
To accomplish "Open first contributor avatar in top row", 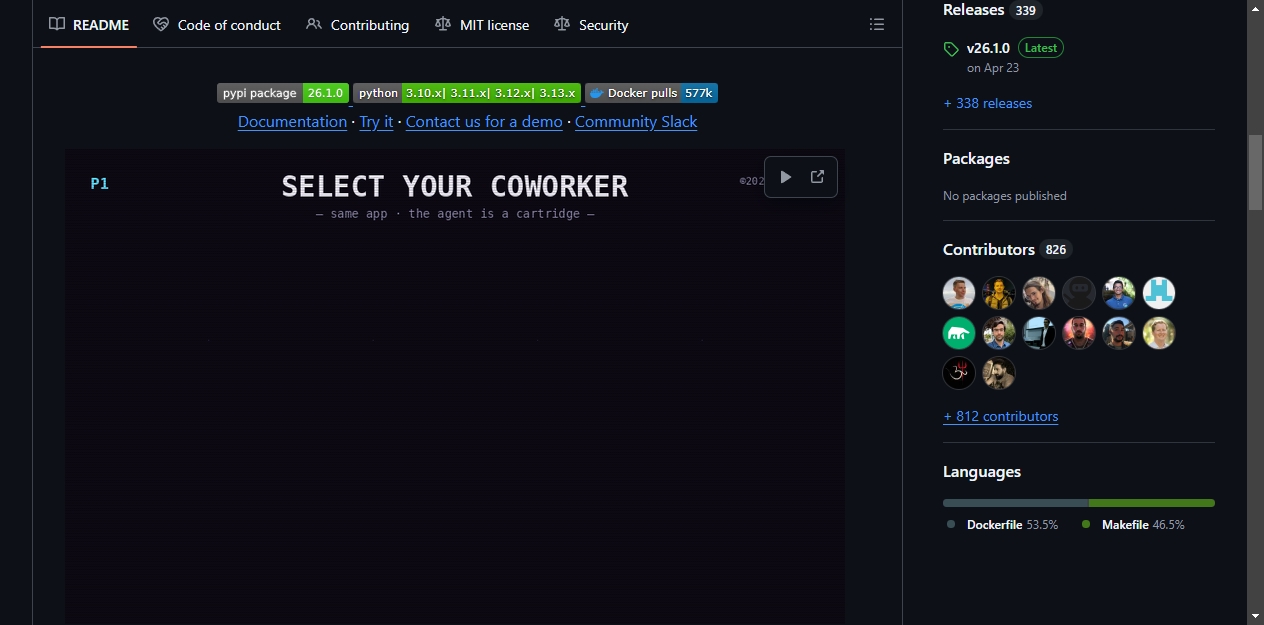I will [959, 293].
